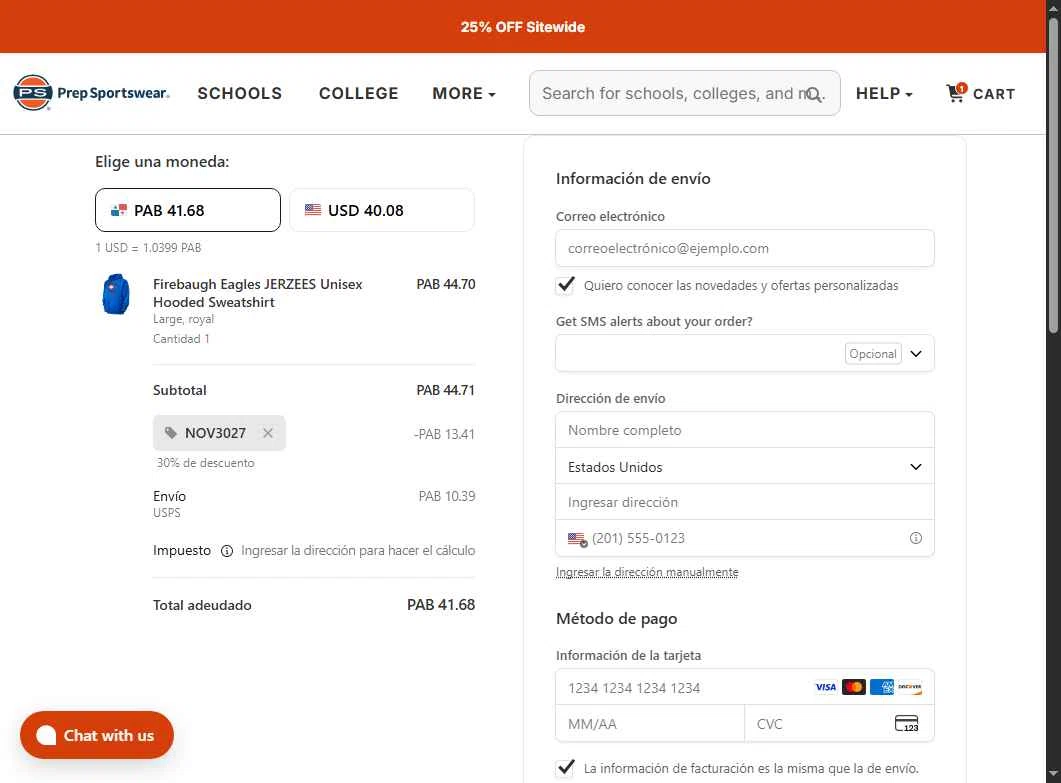The height and width of the screenshot is (783, 1061).
Task: Go to SCHOOLS section
Action: click(240, 93)
